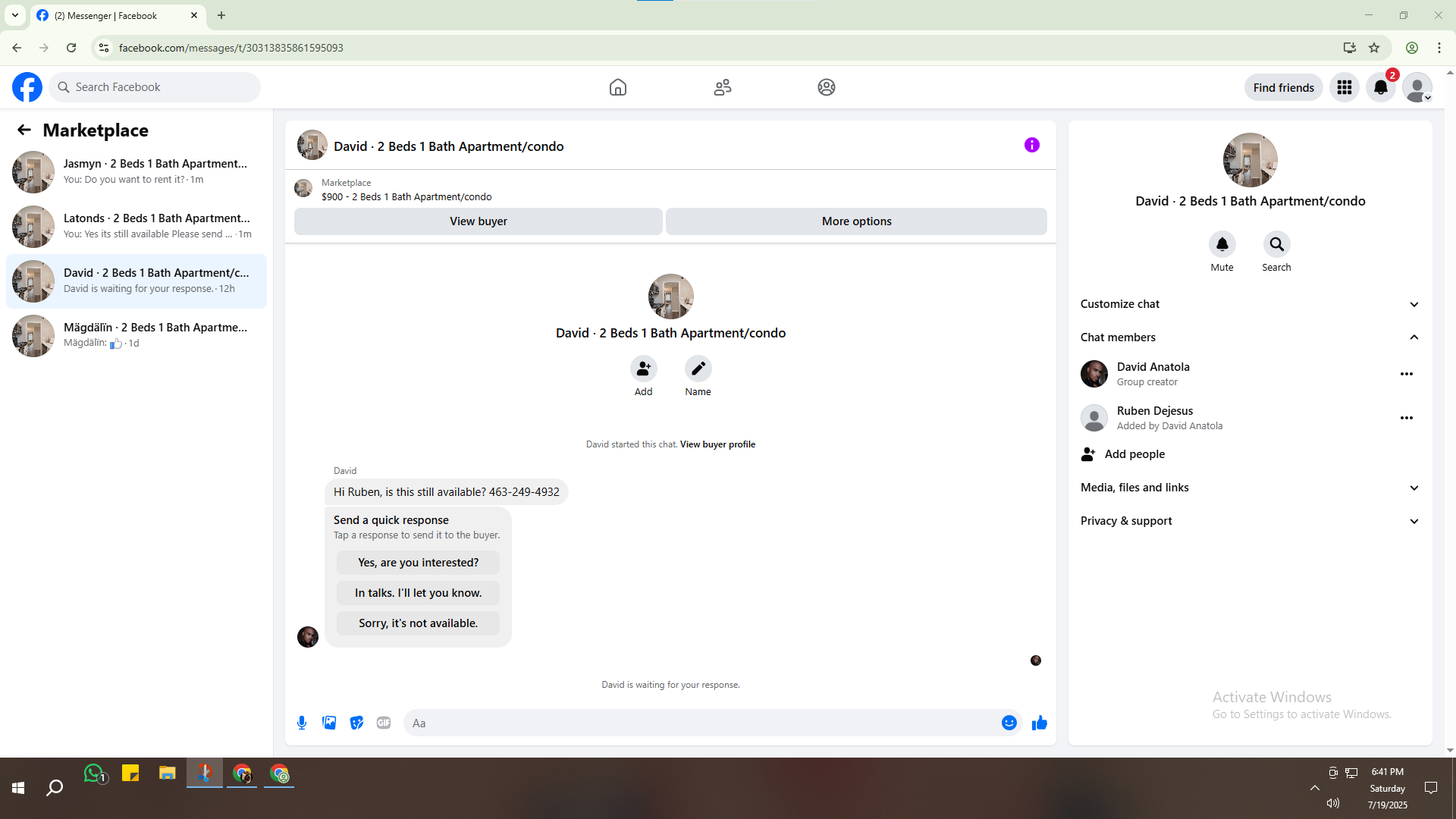
Task: Open options menu for Ruben Dejesus
Action: (x=1406, y=418)
